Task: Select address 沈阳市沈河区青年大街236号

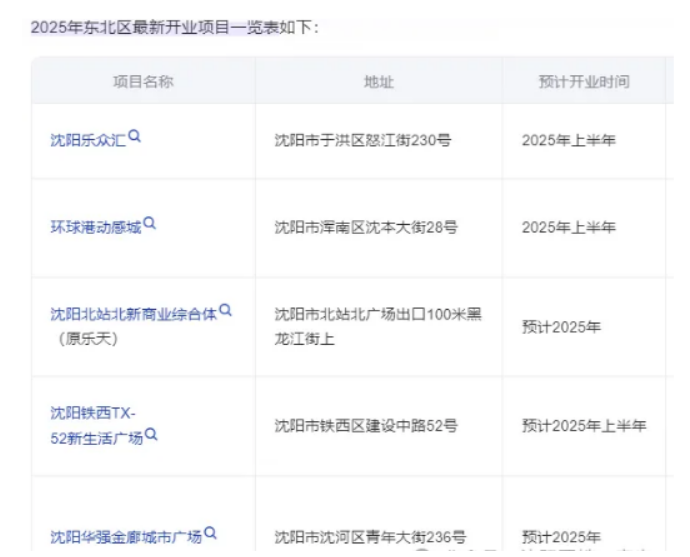Action: tap(371, 537)
